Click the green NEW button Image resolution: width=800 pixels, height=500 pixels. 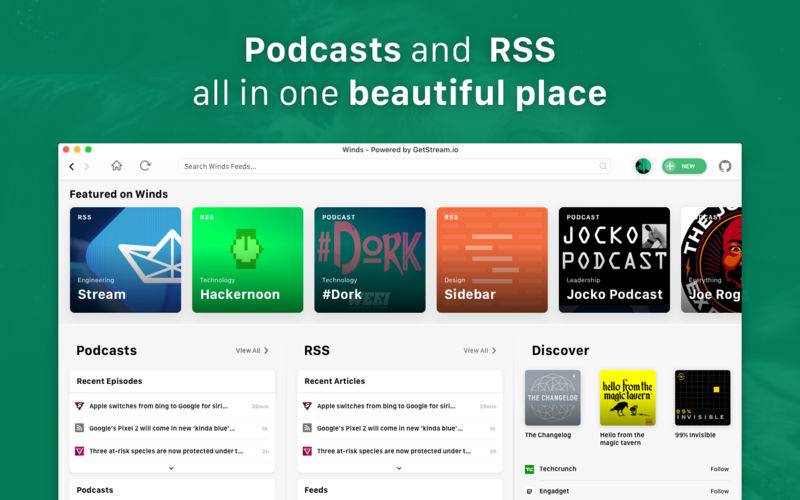tap(684, 166)
